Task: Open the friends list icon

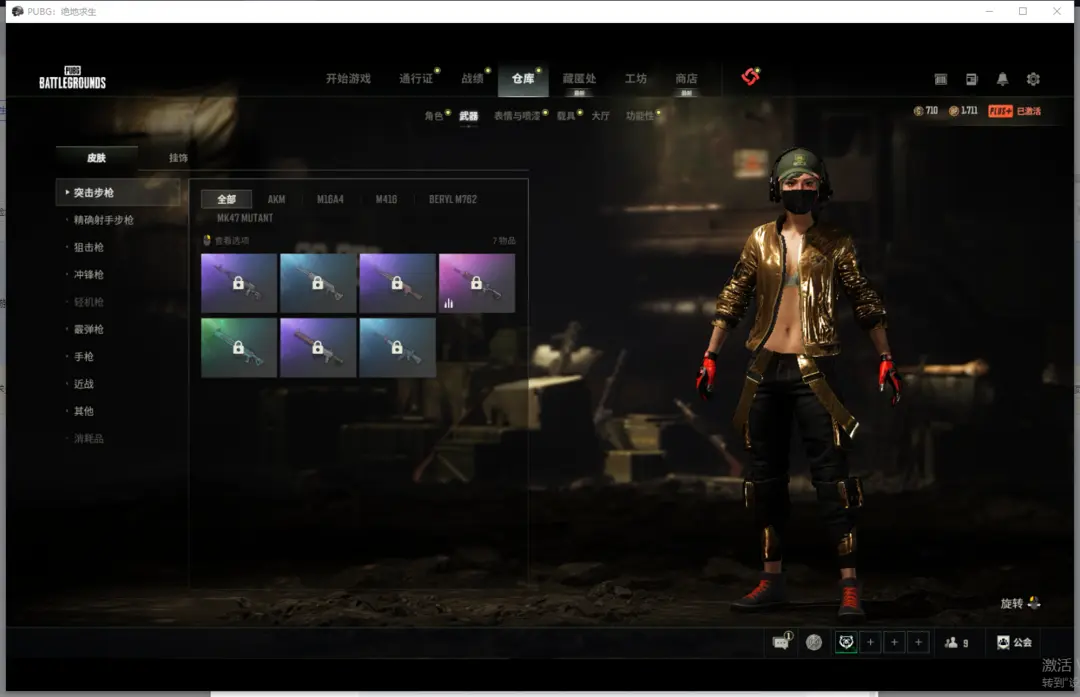Action: click(956, 642)
